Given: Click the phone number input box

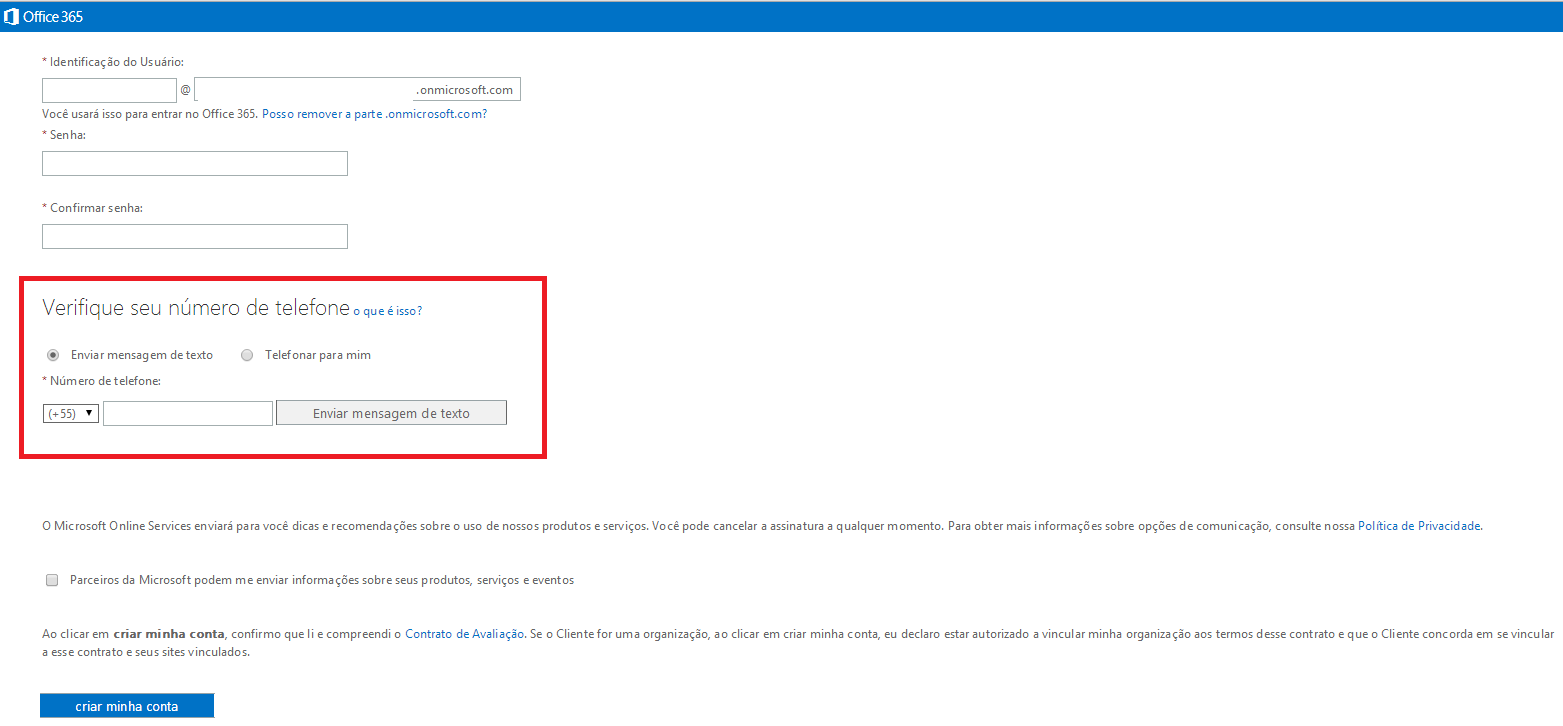Looking at the screenshot, I should point(187,413).
